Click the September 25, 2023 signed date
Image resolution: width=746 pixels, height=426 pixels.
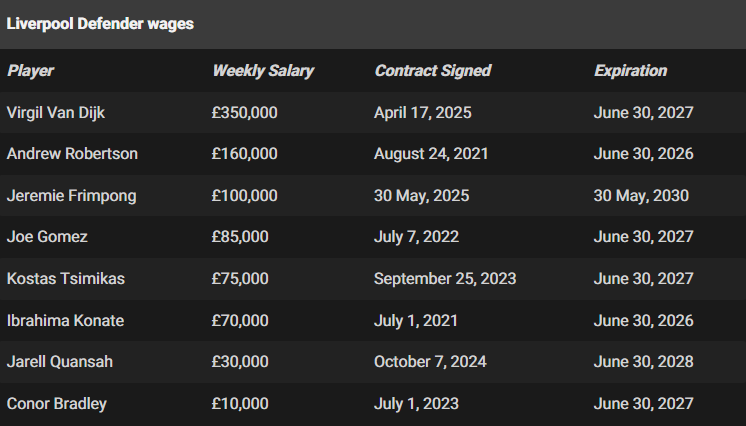click(445, 278)
